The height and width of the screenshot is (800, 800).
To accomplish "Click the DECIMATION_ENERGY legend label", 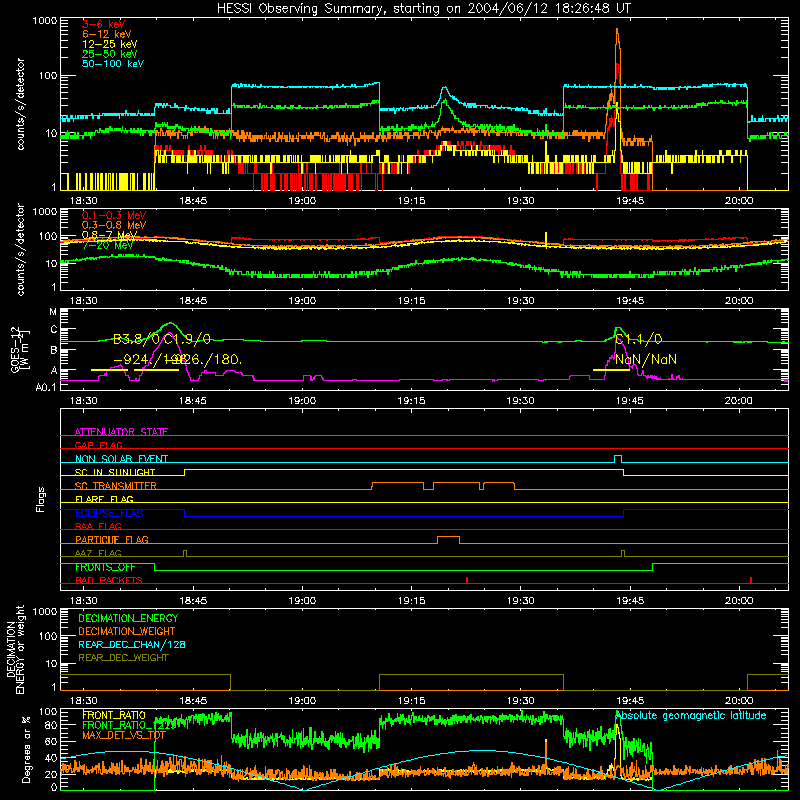I will tap(128, 618).
